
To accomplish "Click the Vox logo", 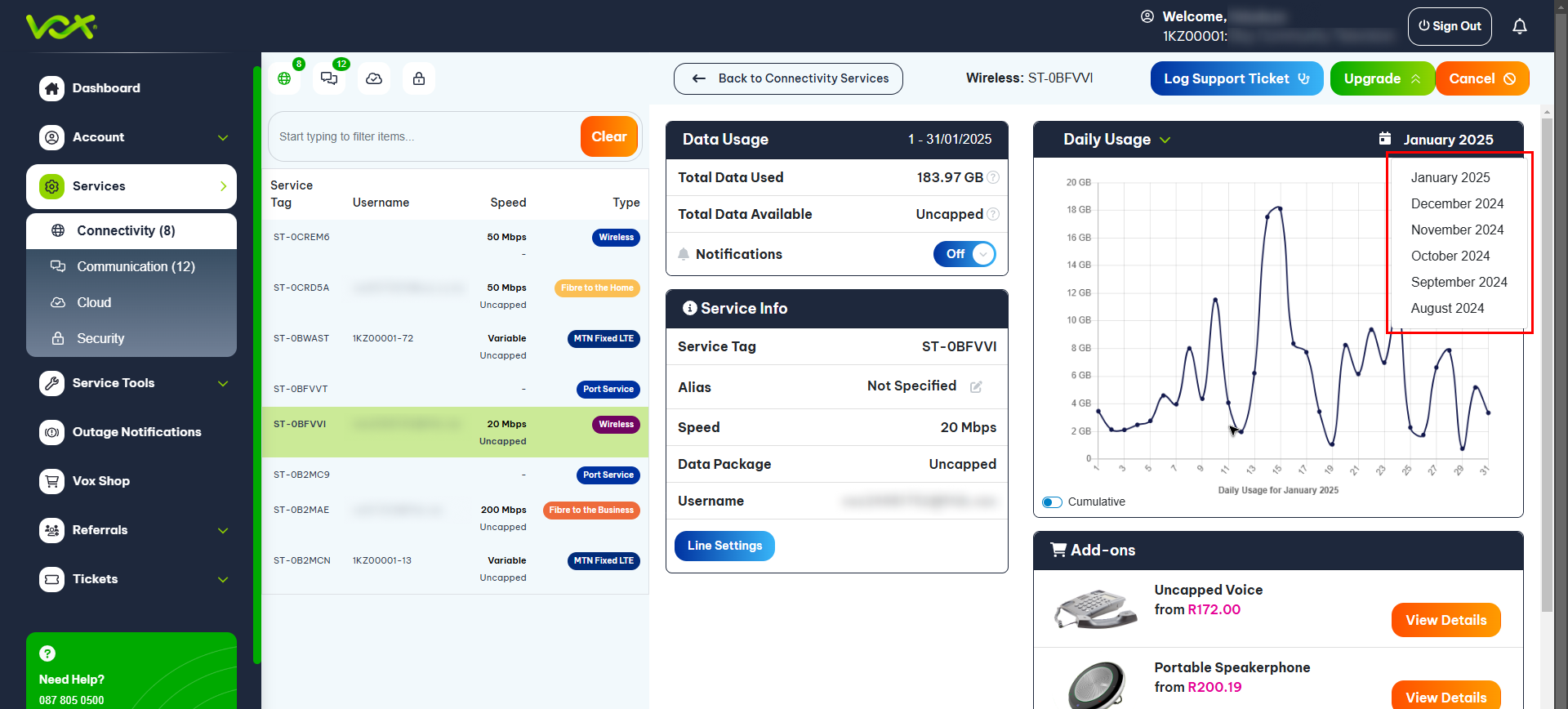I will (x=61, y=27).
